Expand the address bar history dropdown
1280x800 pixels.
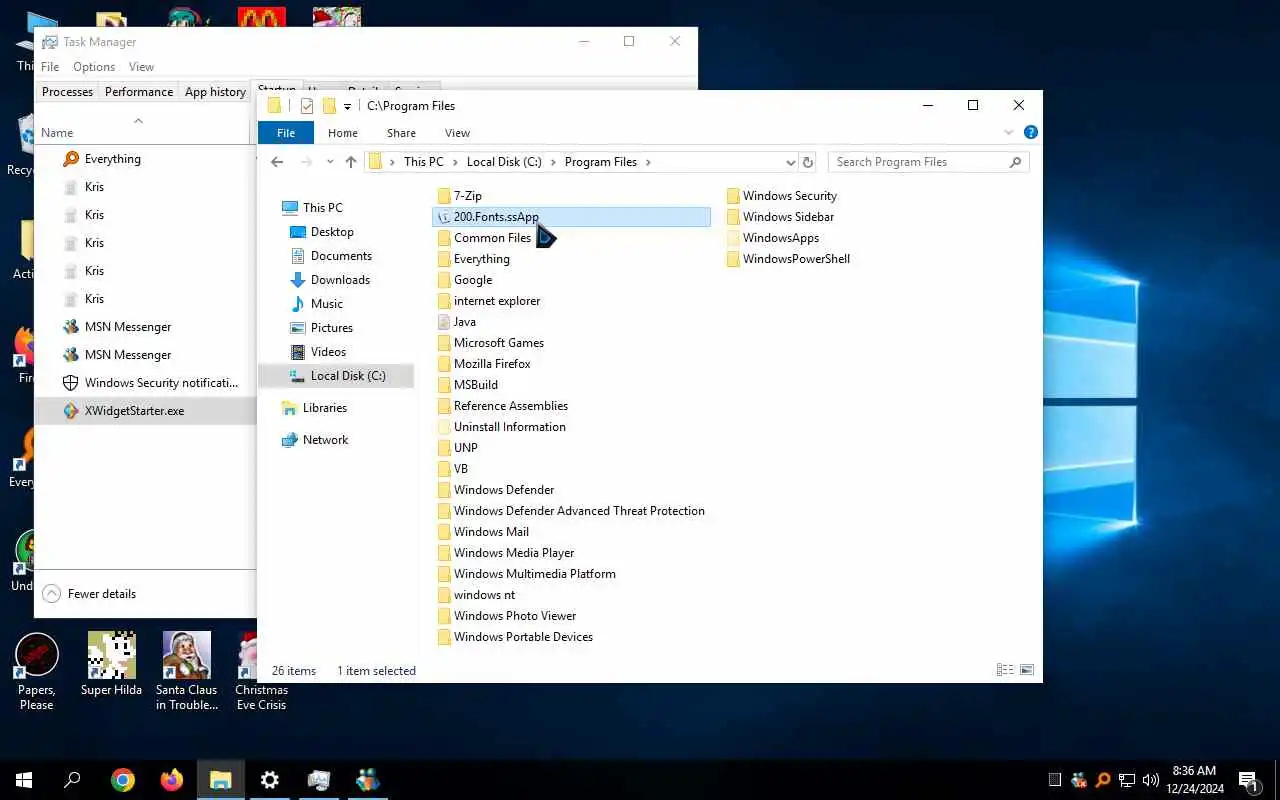click(x=790, y=162)
